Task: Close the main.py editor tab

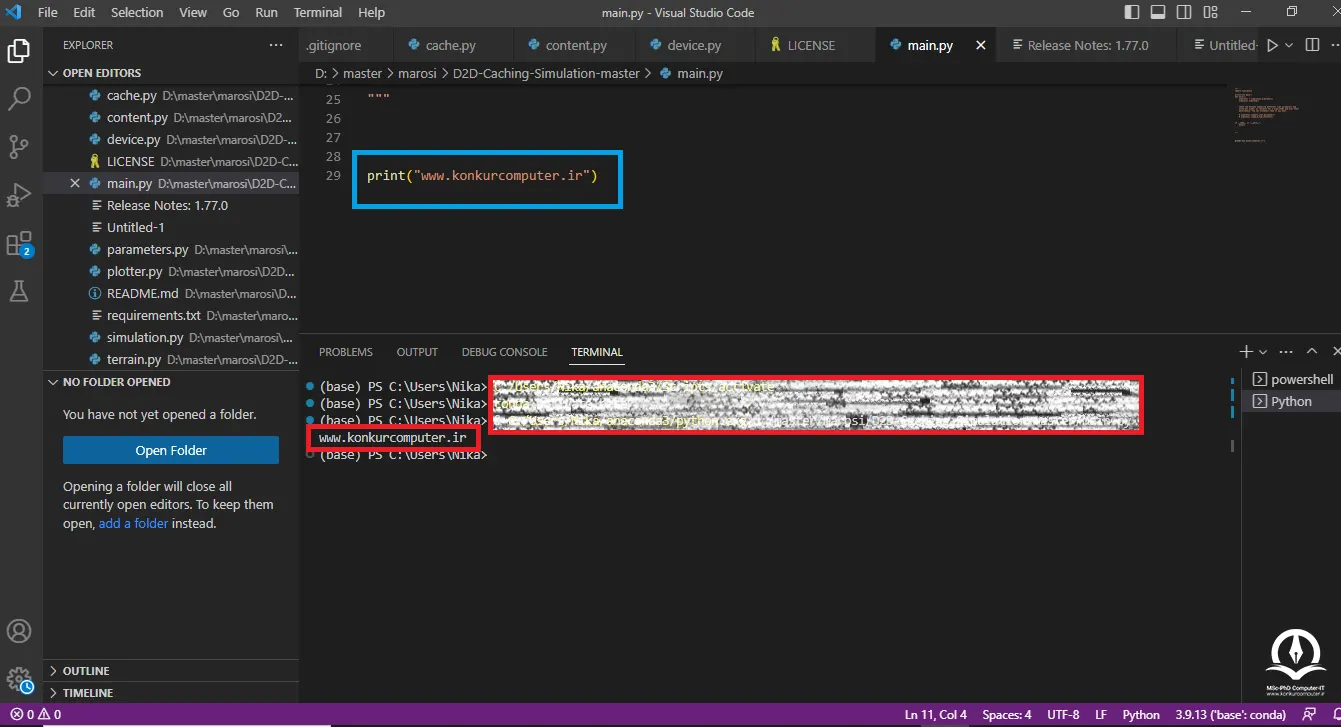Action: tap(981, 45)
